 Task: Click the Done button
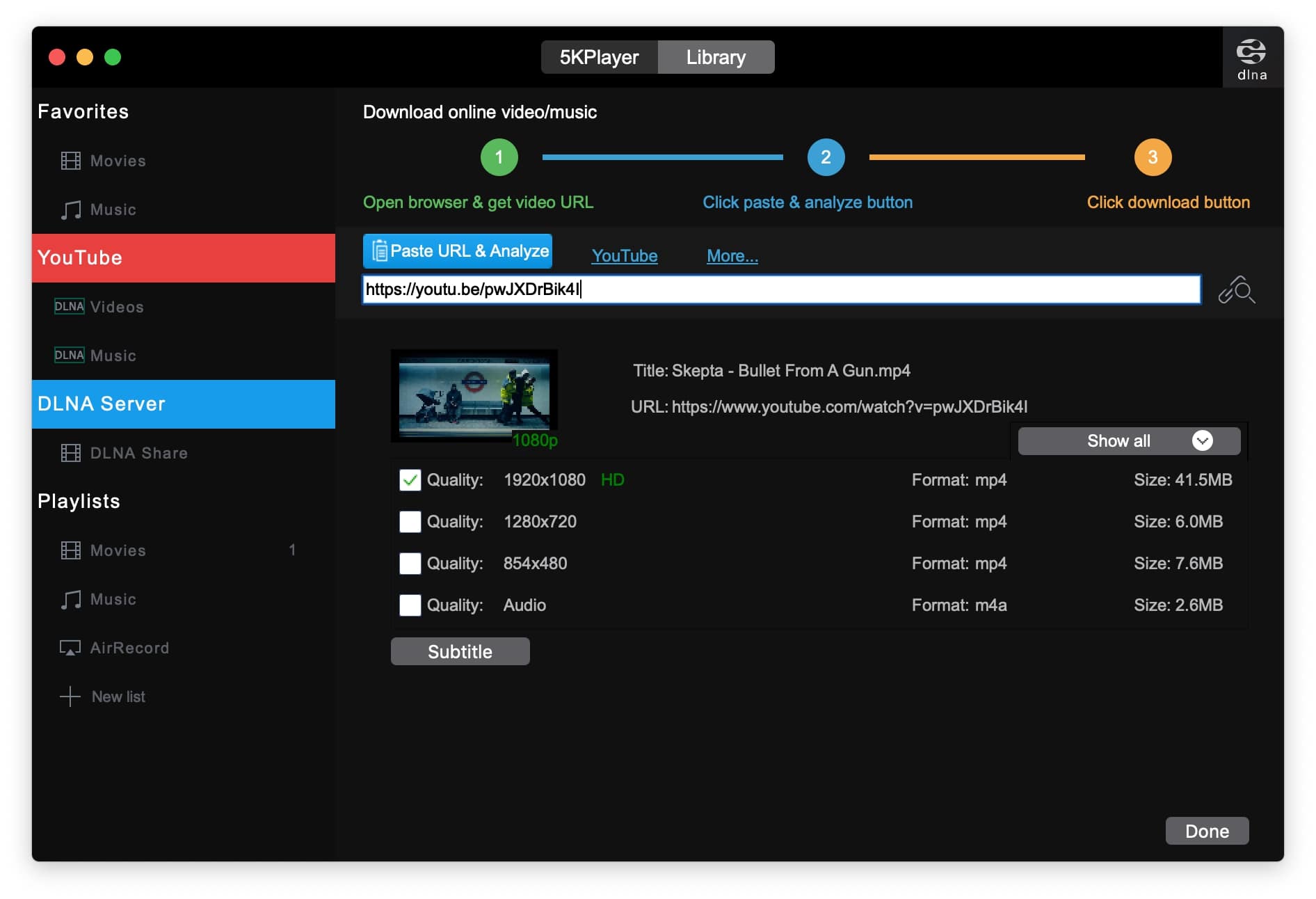pos(1207,831)
